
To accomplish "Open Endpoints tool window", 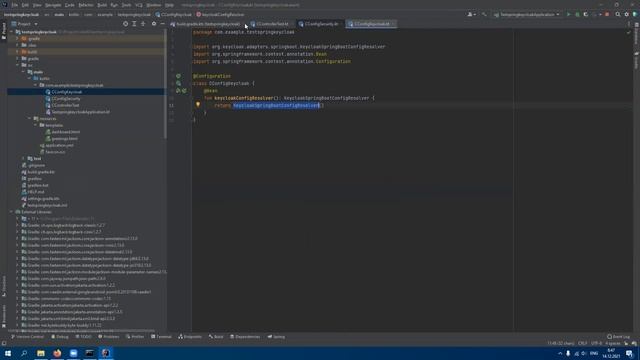I will pyautogui.click(x=190, y=337).
